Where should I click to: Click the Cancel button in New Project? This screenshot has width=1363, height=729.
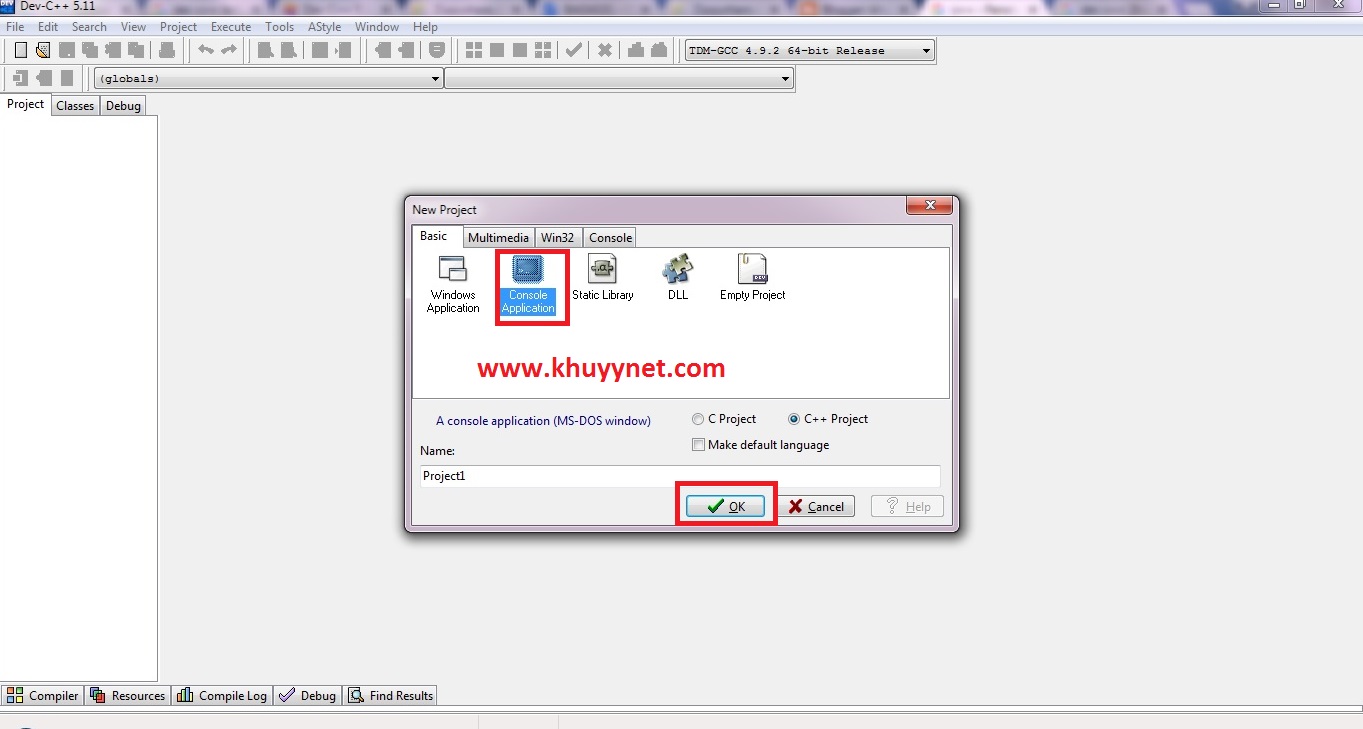pyautogui.click(x=816, y=506)
